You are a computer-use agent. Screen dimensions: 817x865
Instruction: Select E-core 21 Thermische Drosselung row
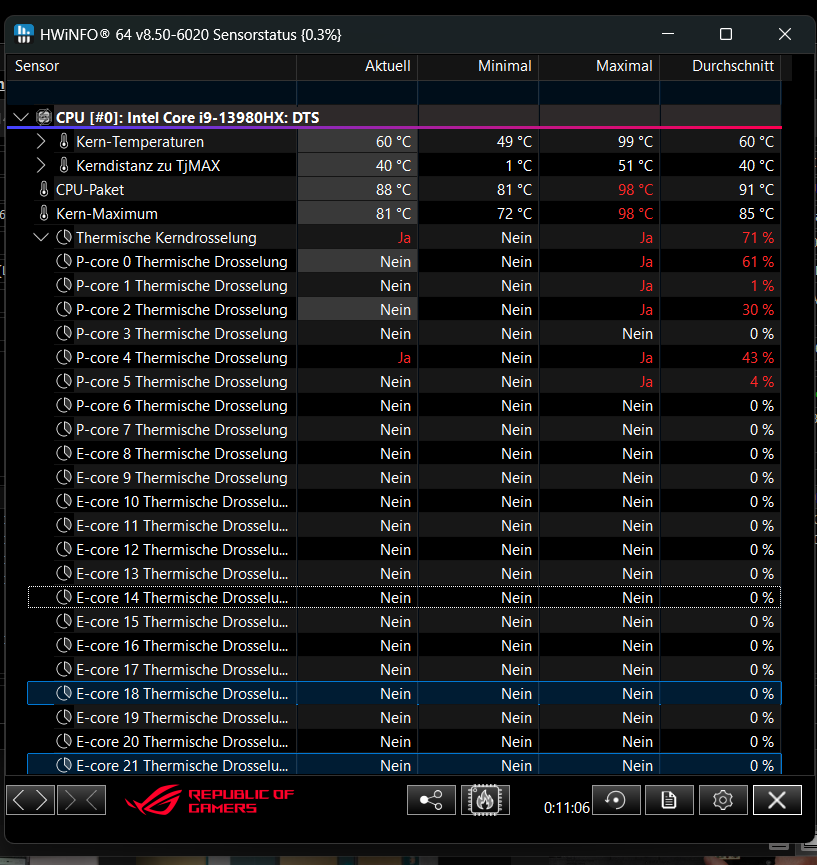click(404, 765)
